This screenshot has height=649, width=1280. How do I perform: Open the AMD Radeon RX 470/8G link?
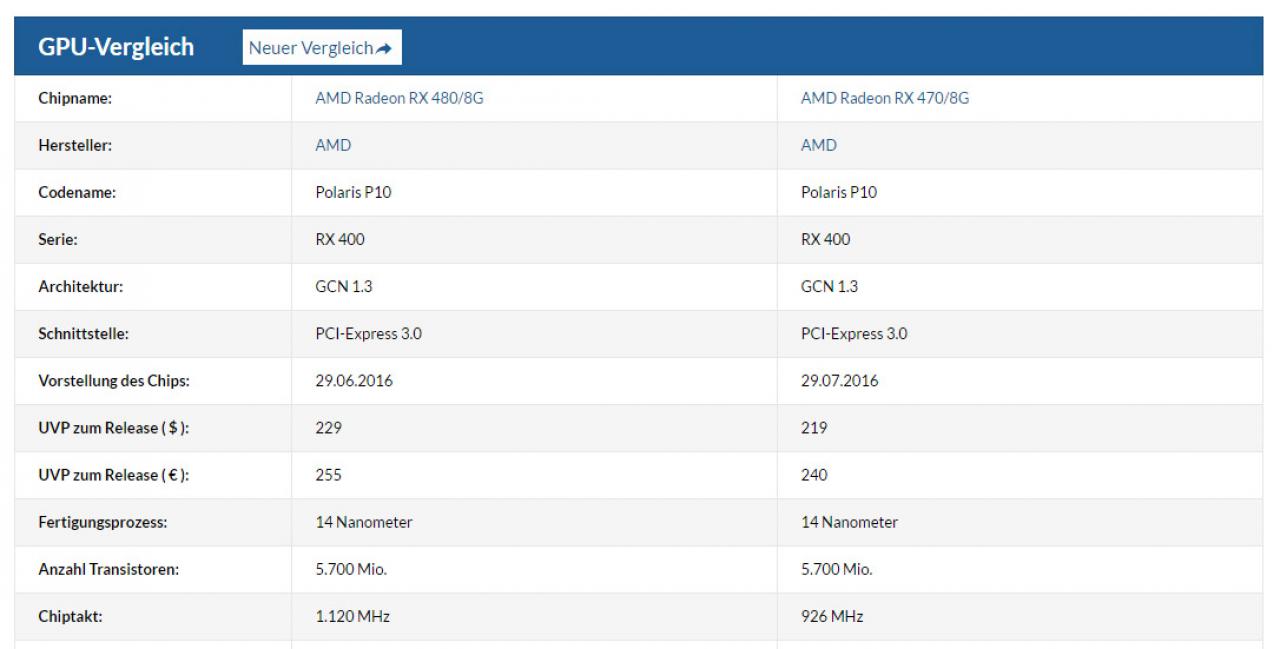point(885,98)
